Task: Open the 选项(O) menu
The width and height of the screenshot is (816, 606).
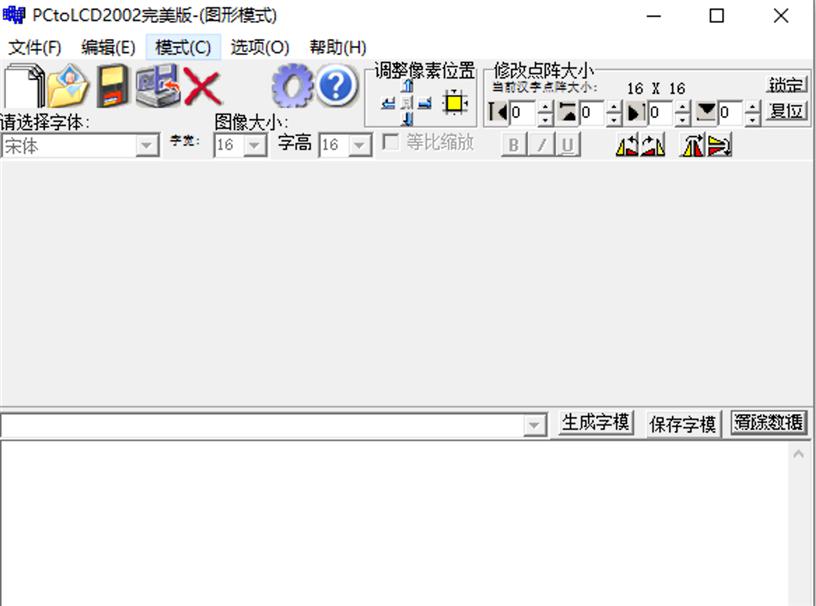Action: coord(260,47)
